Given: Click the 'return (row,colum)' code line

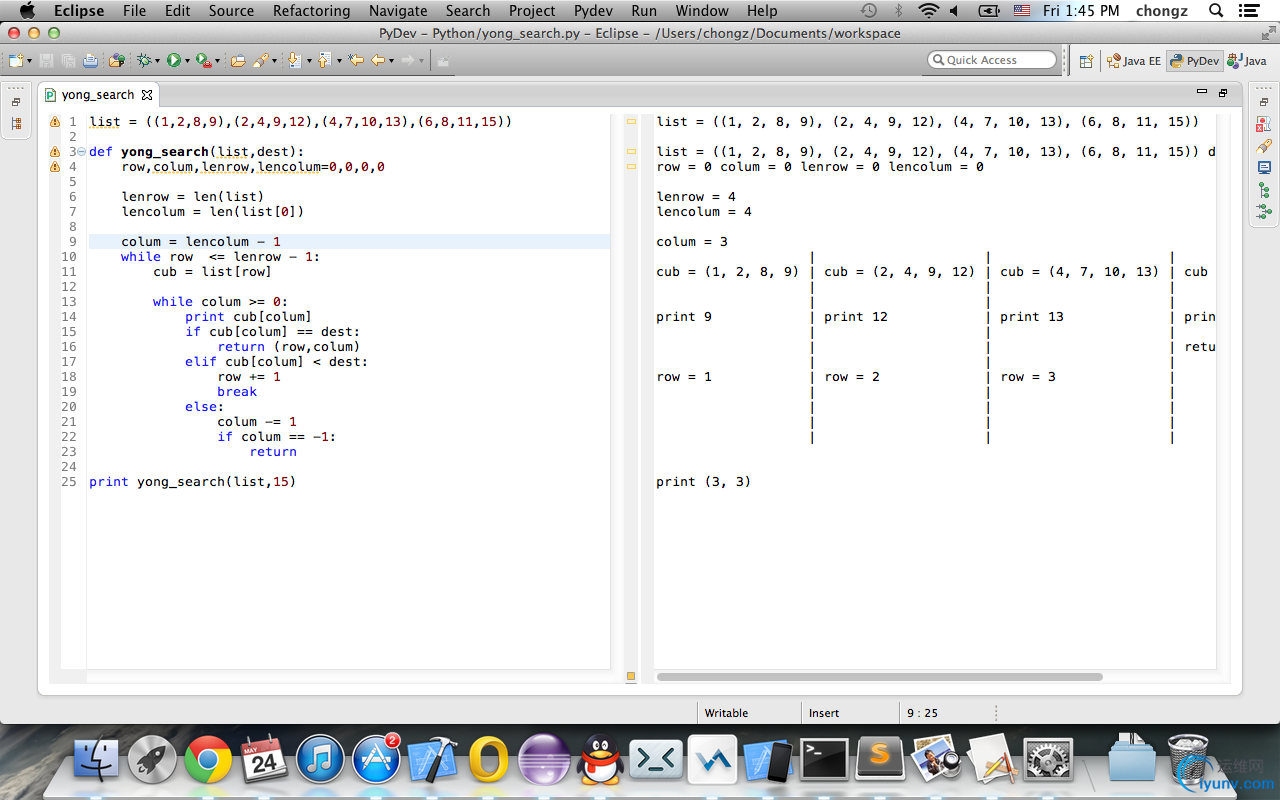Looking at the screenshot, I should tap(288, 347).
